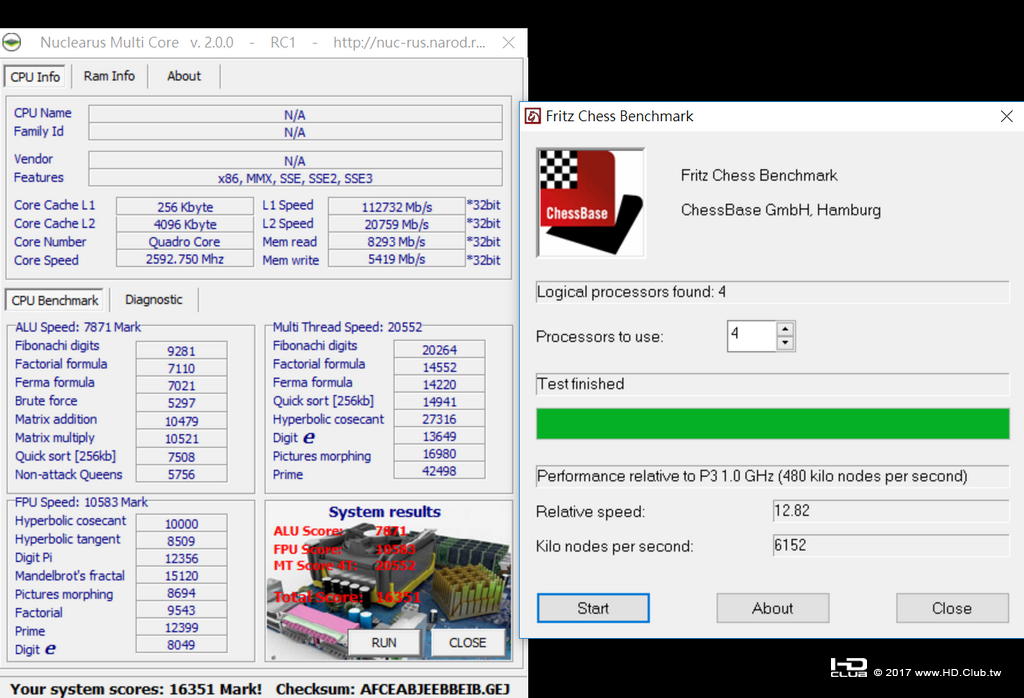Select the CPU Info tab
Viewport: 1024px width, 698px height.
point(35,76)
